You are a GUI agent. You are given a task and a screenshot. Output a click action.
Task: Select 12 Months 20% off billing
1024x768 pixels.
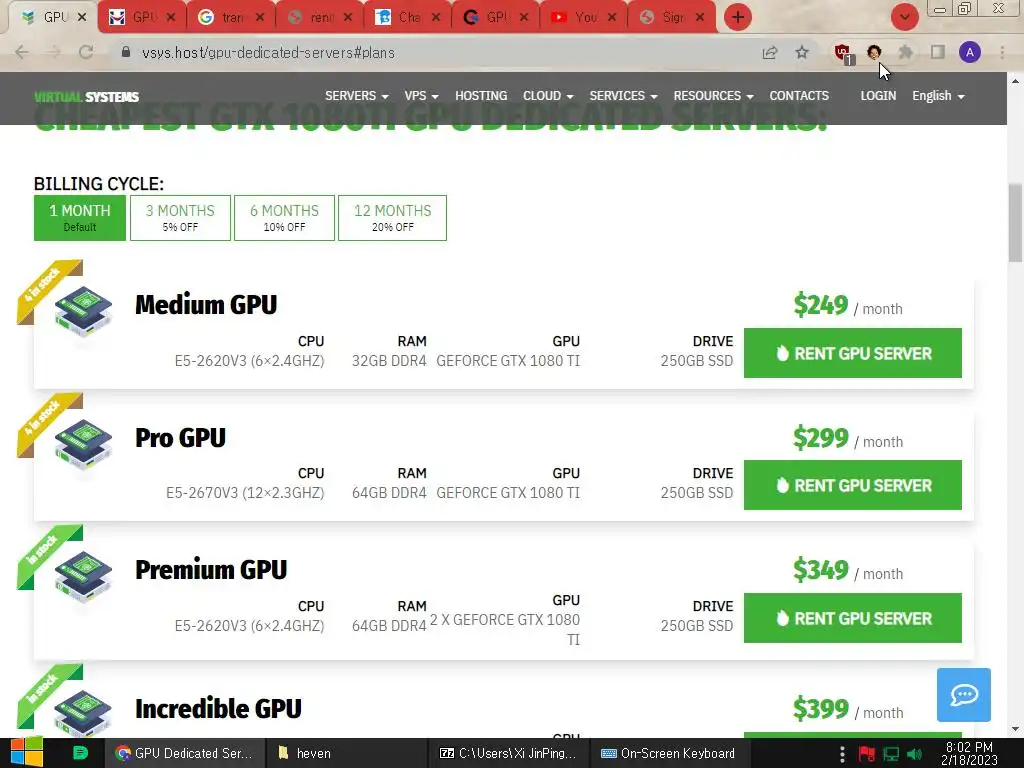click(x=392, y=217)
